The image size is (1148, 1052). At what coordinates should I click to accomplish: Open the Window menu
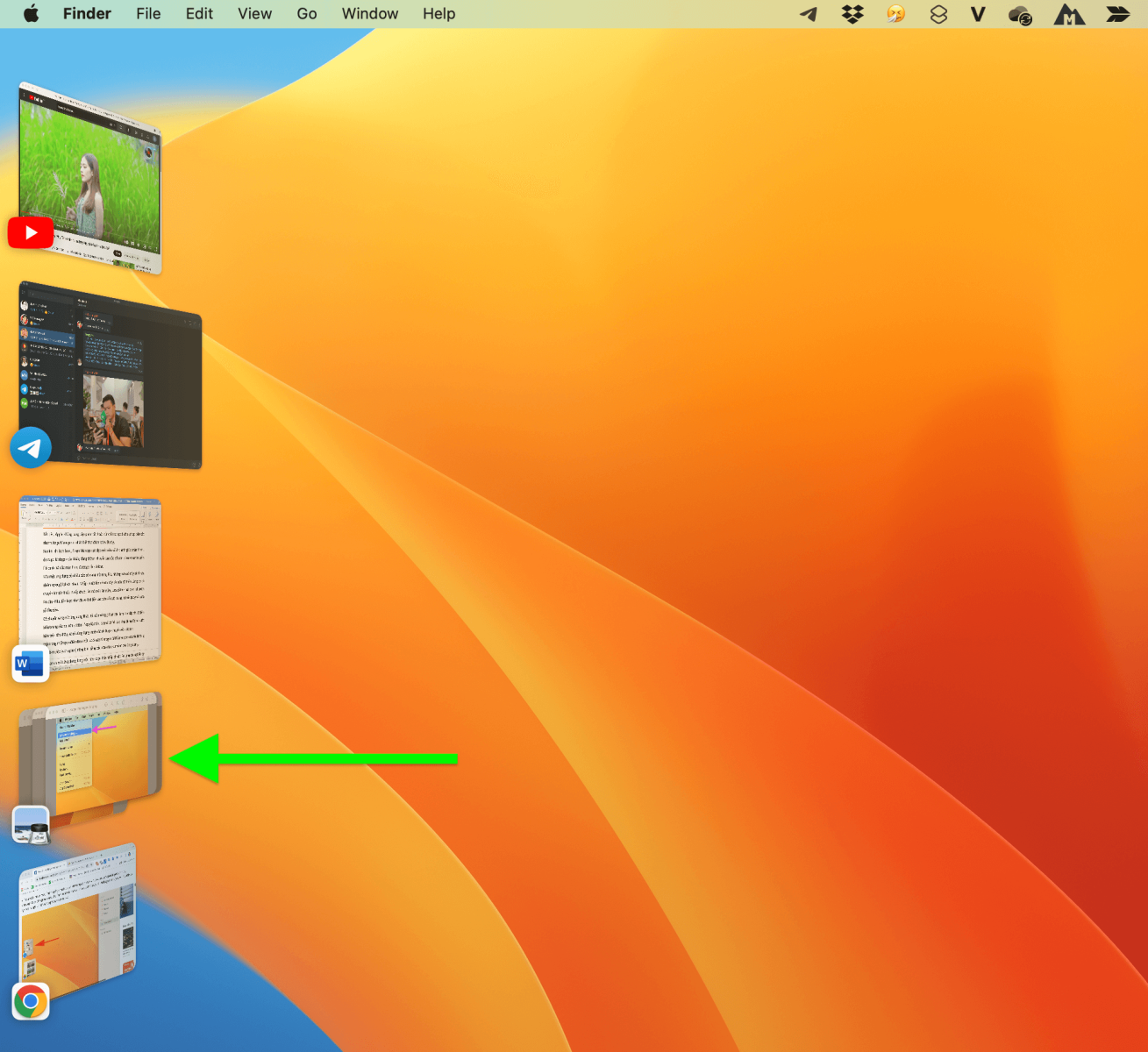point(369,13)
